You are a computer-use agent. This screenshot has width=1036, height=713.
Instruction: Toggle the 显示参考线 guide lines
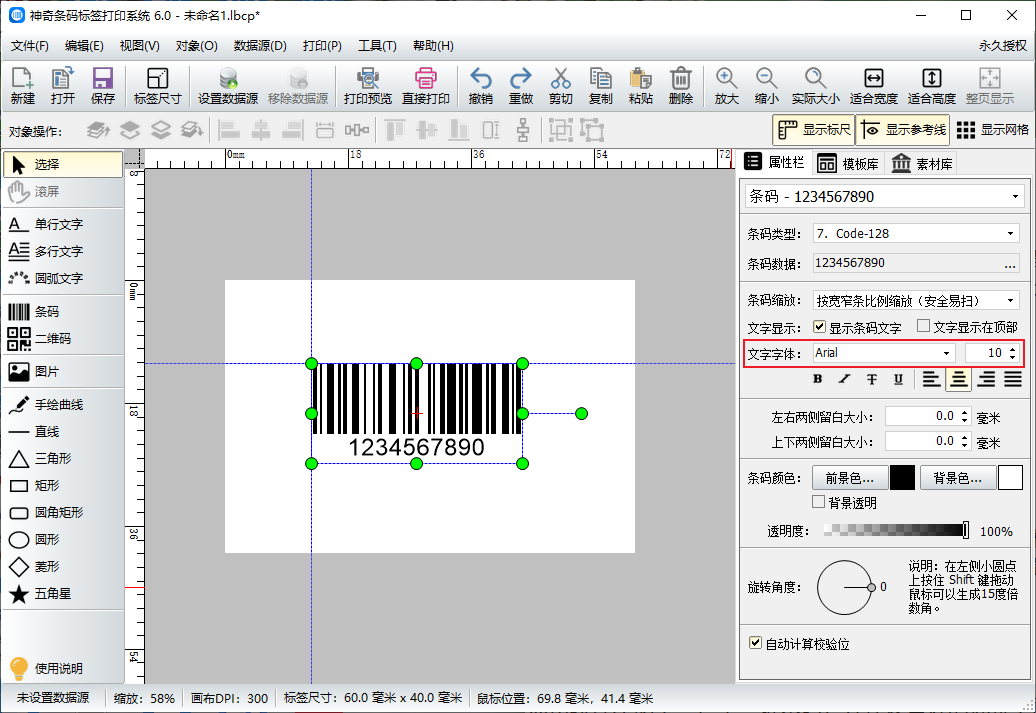903,130
